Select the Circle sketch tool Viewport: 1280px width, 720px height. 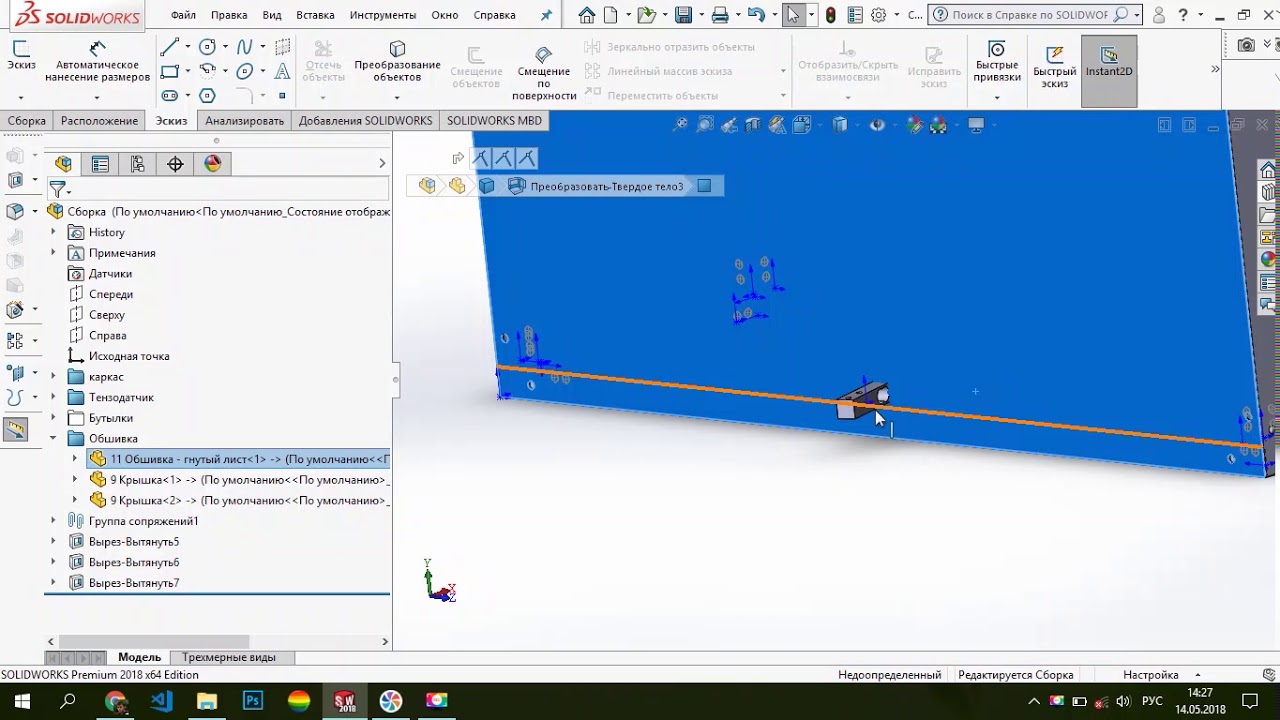point(207,47)
